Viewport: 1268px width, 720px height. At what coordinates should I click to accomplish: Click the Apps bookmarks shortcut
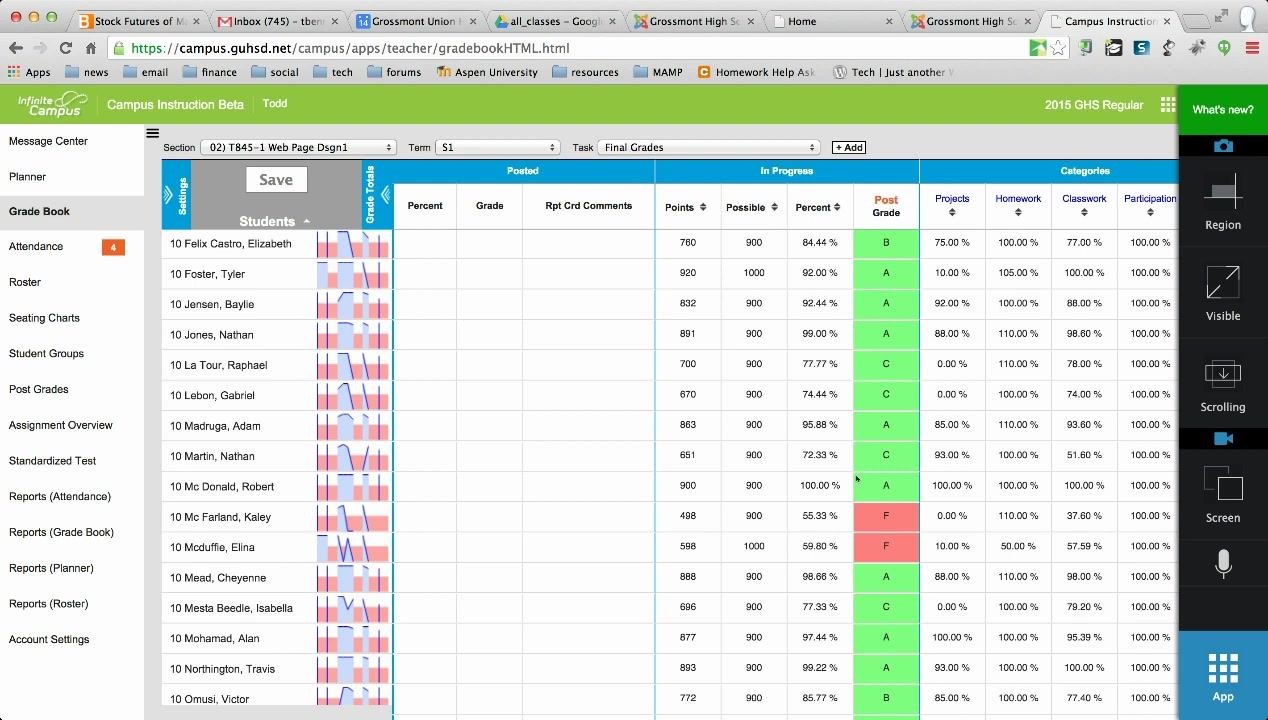tap(28, 72)
